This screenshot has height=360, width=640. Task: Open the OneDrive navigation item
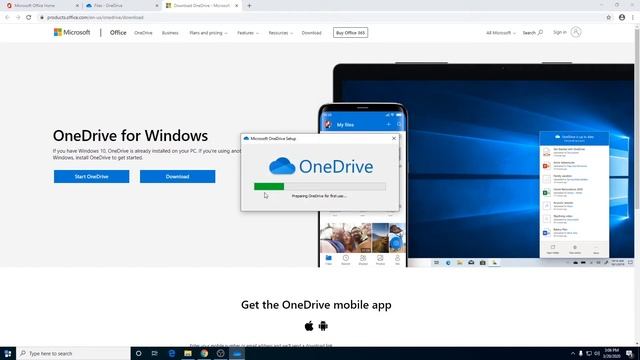[x=143, y=33]
